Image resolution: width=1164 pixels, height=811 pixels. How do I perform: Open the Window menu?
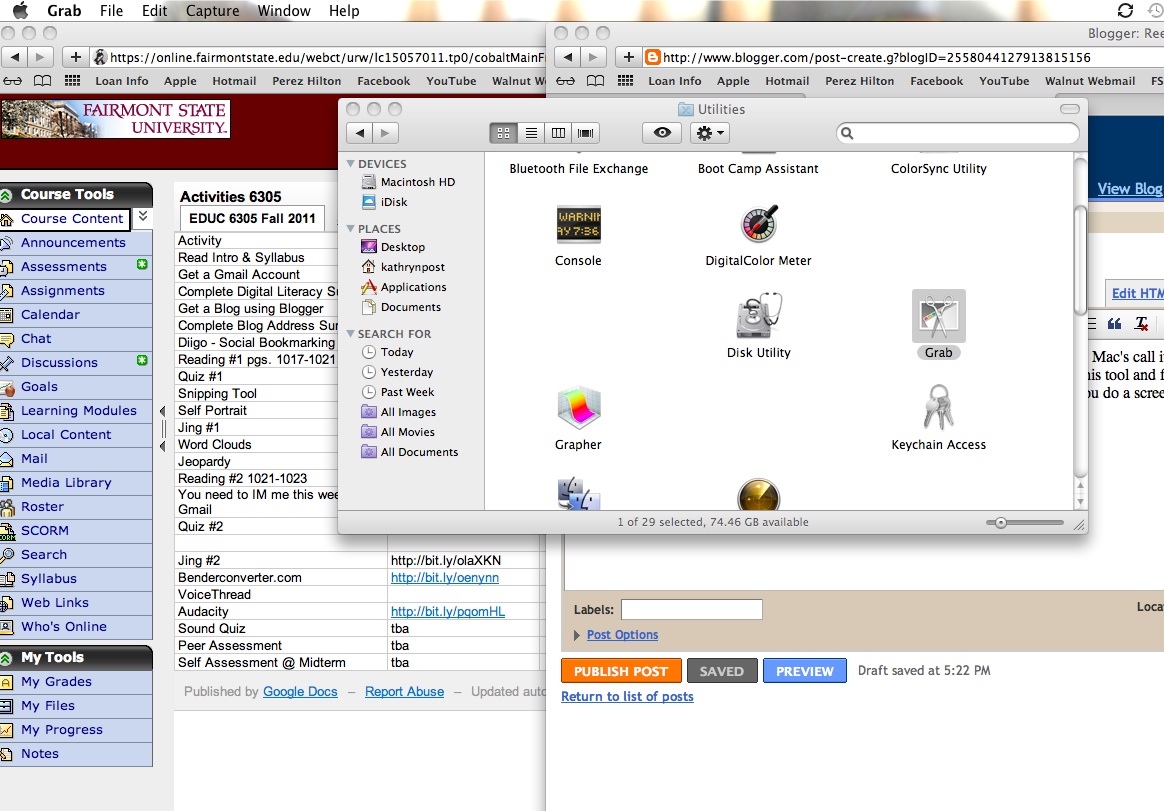(284, 10)
